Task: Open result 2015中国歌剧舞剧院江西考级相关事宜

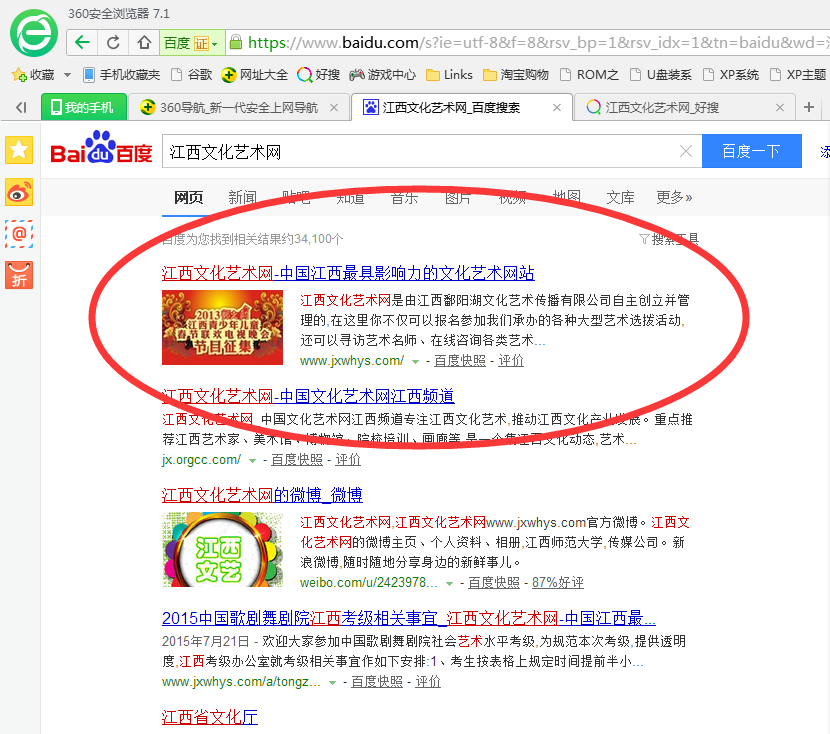Action: coord(409,618)
